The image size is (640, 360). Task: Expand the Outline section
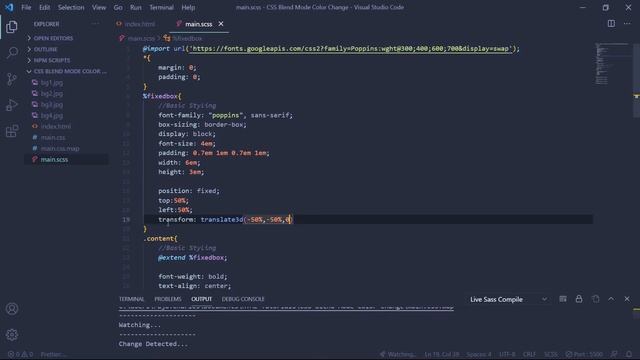[45, 49]
